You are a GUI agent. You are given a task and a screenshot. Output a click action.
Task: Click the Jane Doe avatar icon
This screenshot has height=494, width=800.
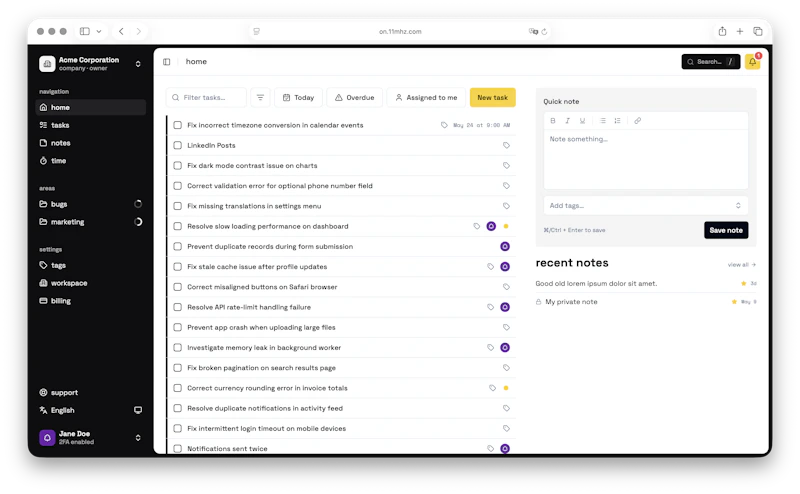pyautogui.click(x=47, y=437)
